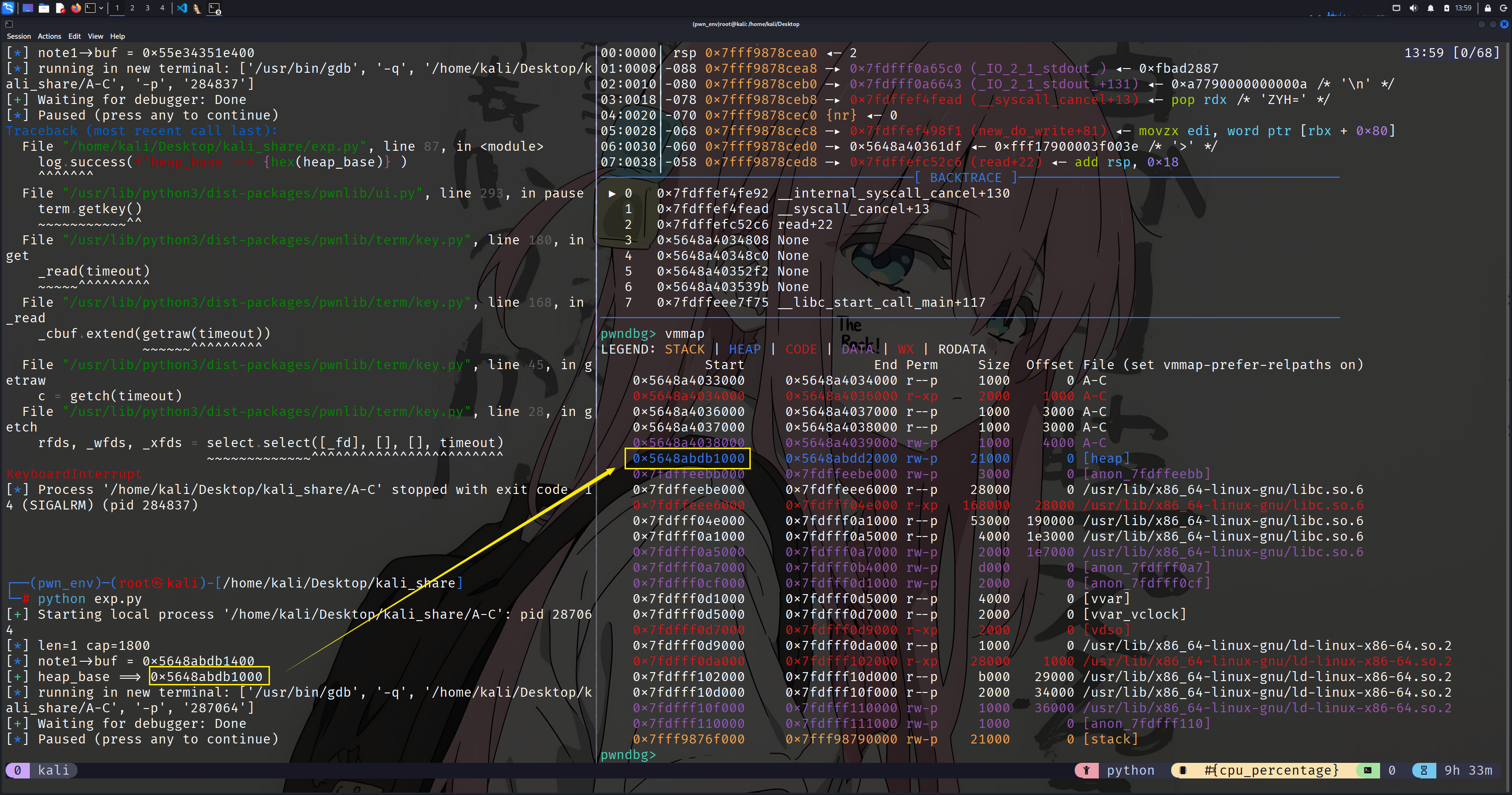Click the RODATA legend label
The image size is (1512, 795).
(962, 349)
